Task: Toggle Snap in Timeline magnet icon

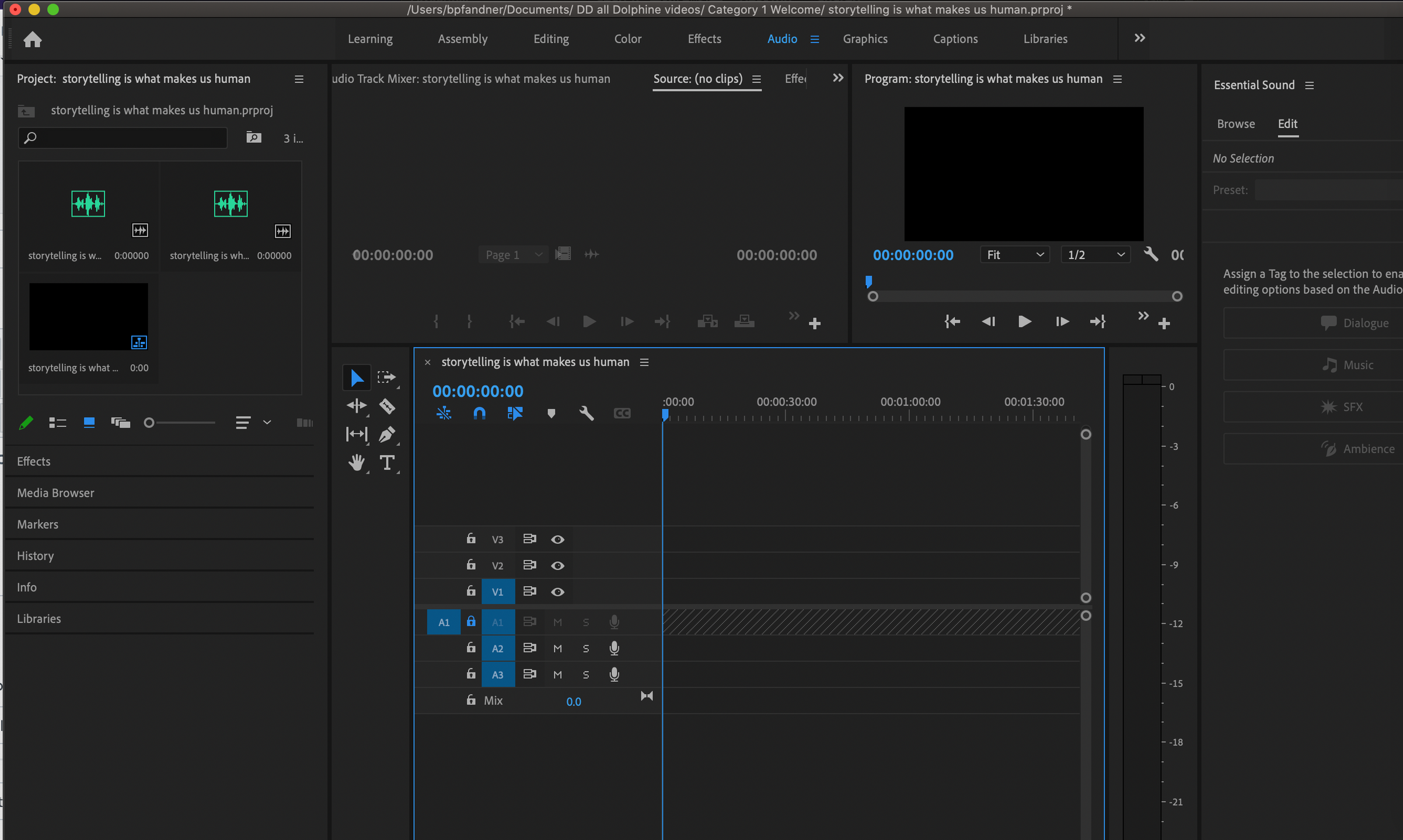Action: 479,414
